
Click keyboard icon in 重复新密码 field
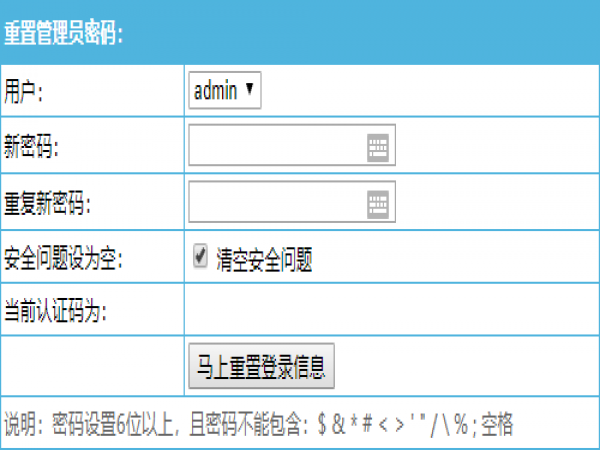(x=377, y=204)
